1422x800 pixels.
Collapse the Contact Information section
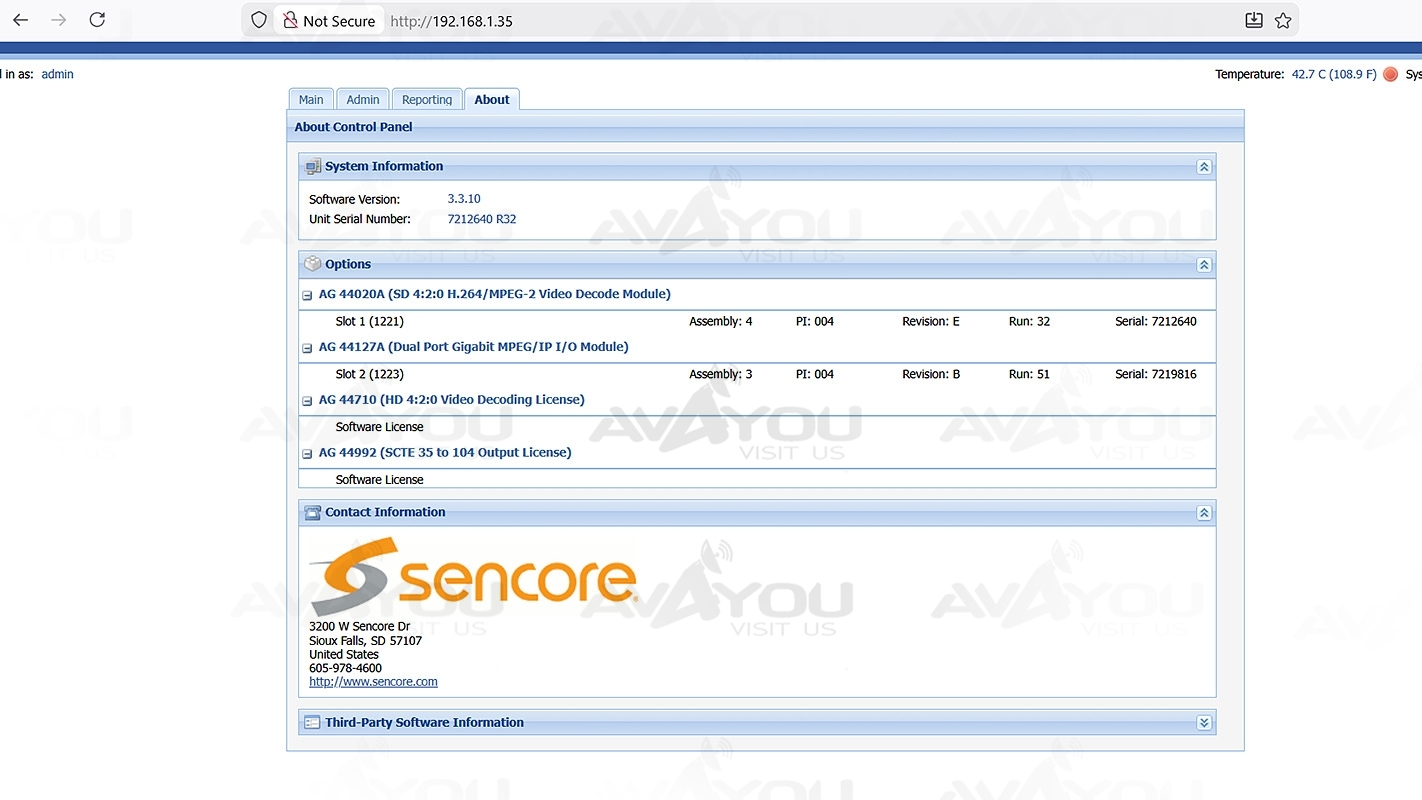tap(1204, 513)
